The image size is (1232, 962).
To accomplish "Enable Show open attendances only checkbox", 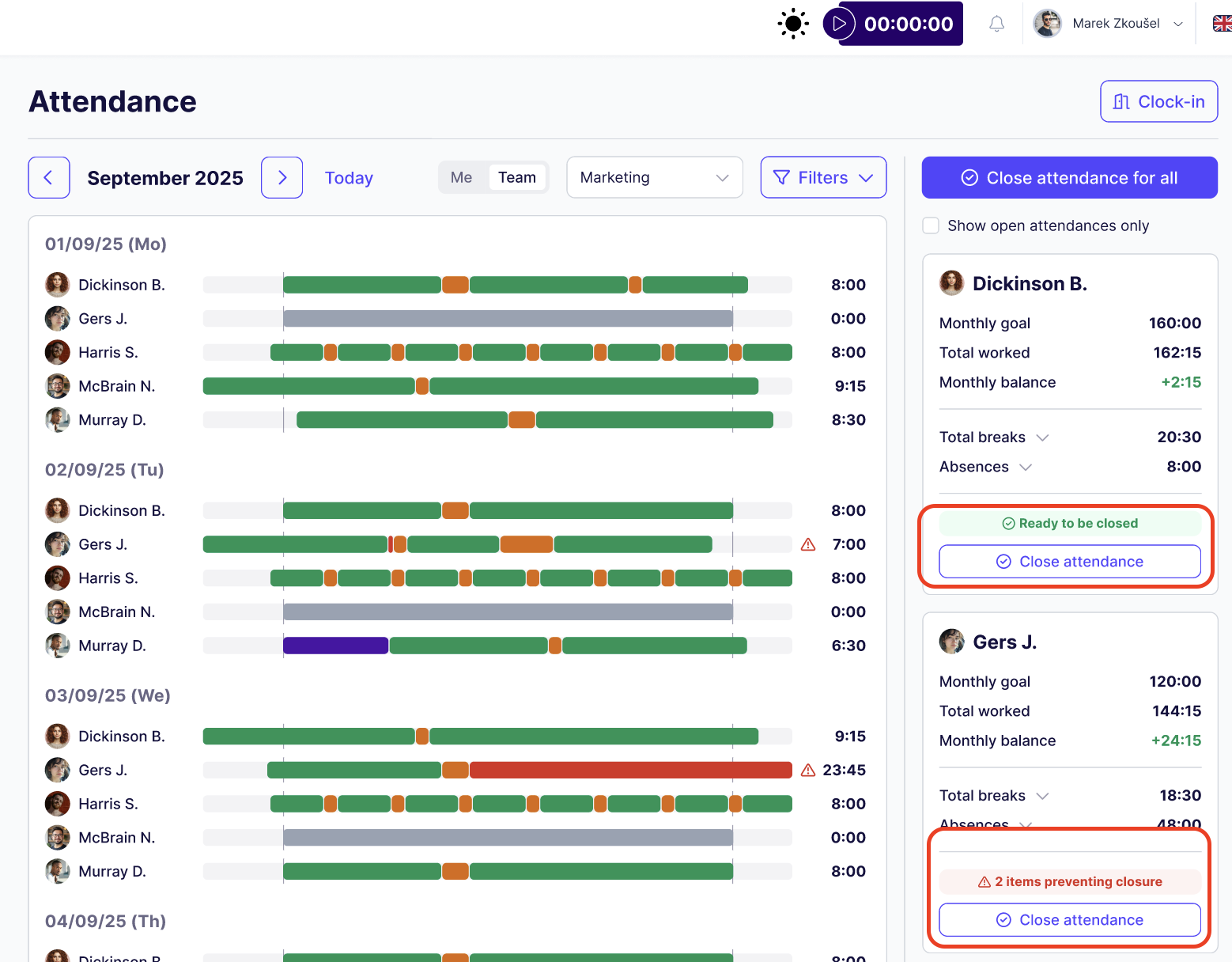I will (x=932, y=225).
